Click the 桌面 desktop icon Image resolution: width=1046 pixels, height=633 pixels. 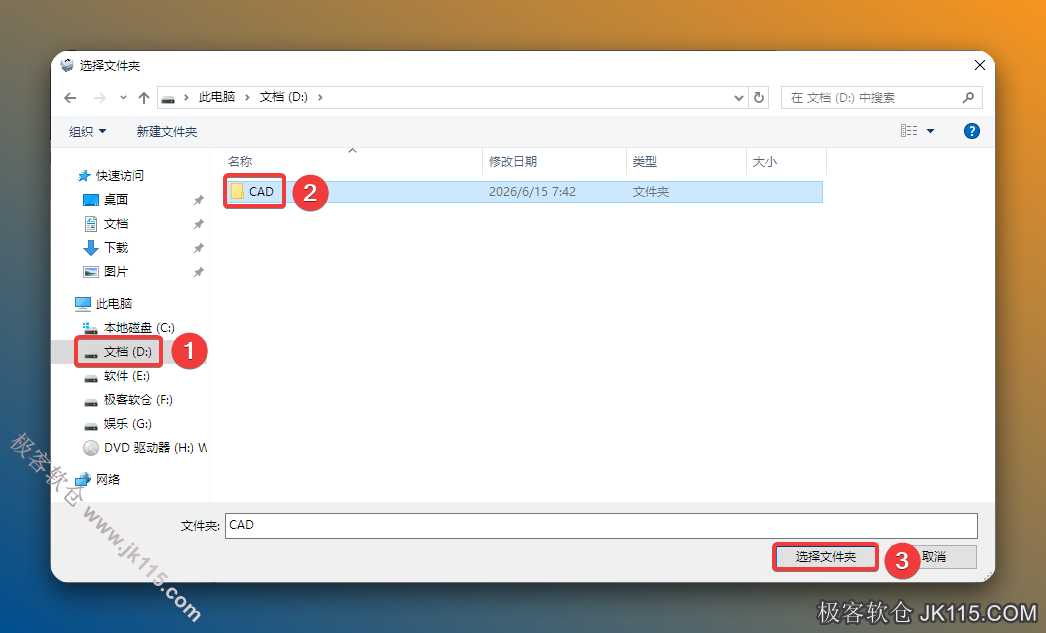pos(91,200)
